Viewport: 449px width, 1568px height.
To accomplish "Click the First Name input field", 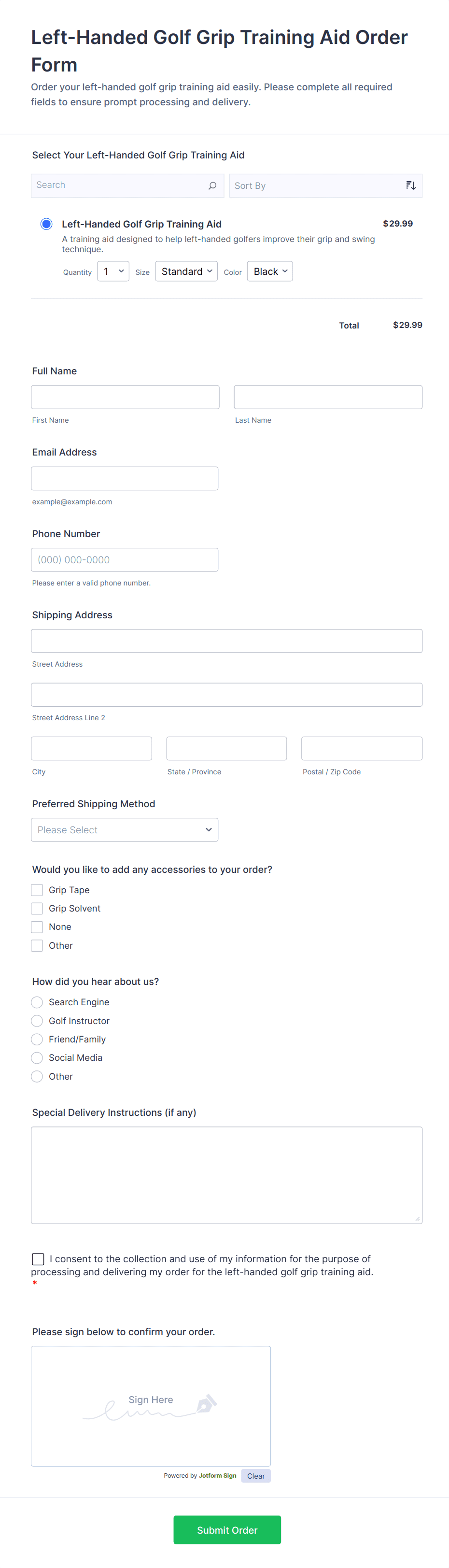I will click(x=125, y=397).
